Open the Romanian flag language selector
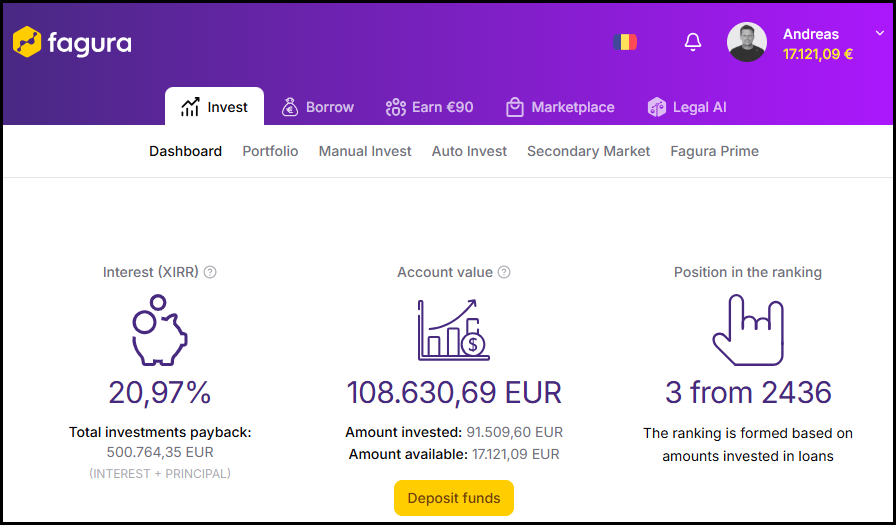896x525 pixels. click(x=625, y=42)
